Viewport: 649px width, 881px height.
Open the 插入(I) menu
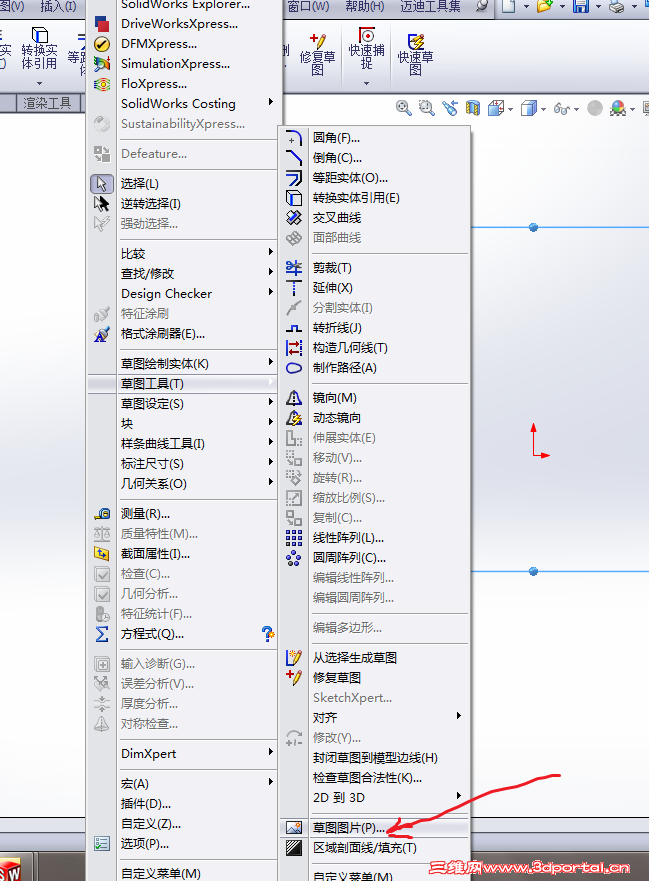click(58, 7)
